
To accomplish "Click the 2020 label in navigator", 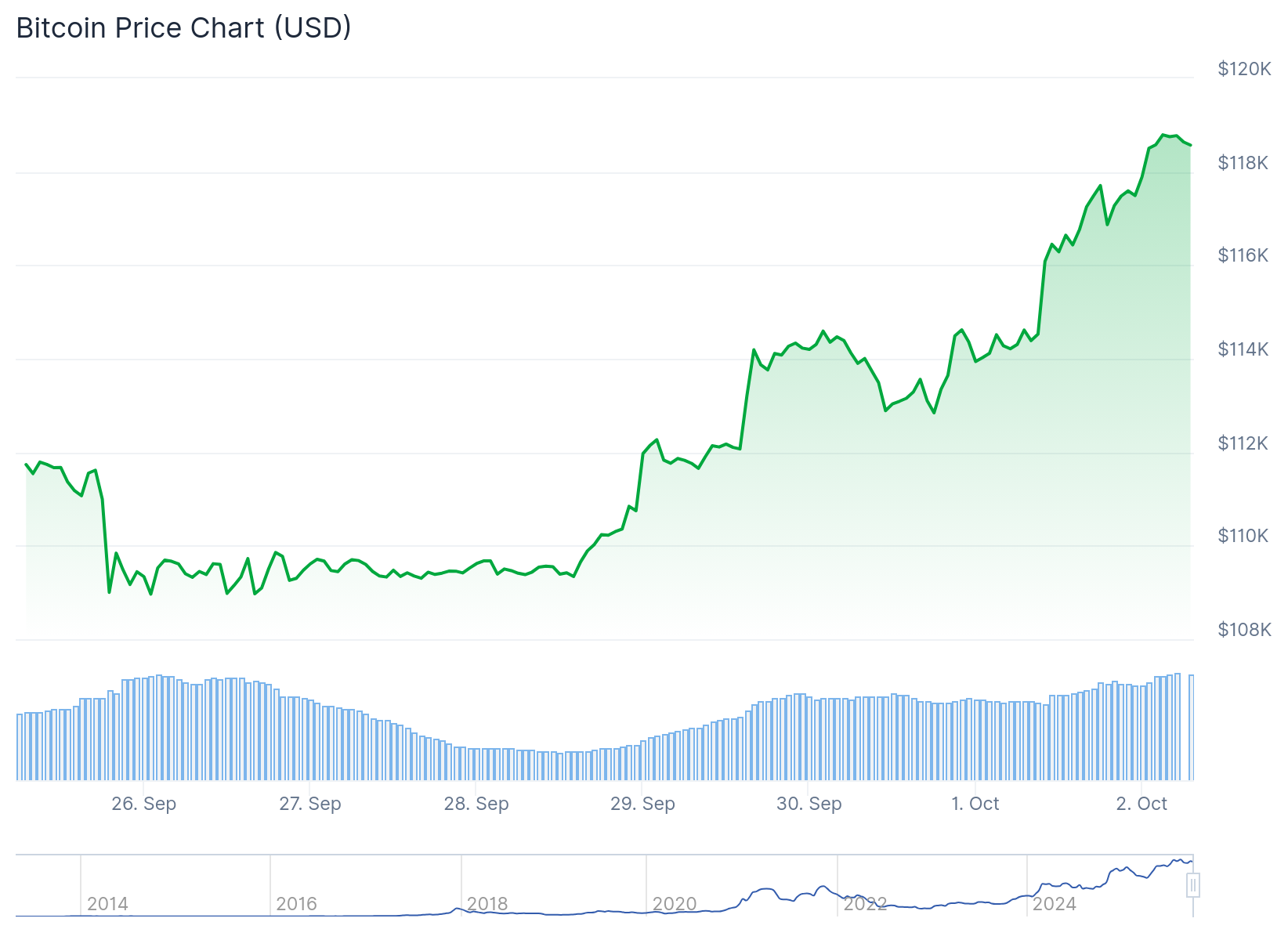I will pyautogui.click(x=675, y=904).
